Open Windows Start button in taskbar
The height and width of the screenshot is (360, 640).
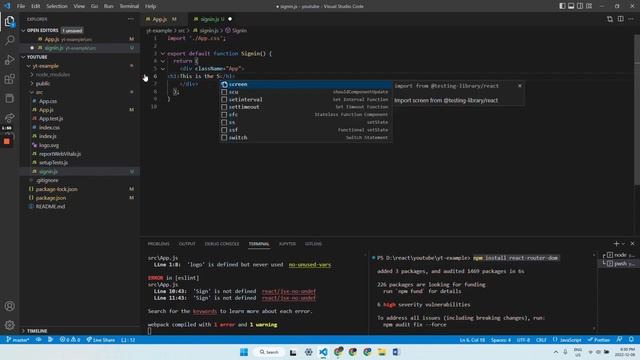[244, 352]
